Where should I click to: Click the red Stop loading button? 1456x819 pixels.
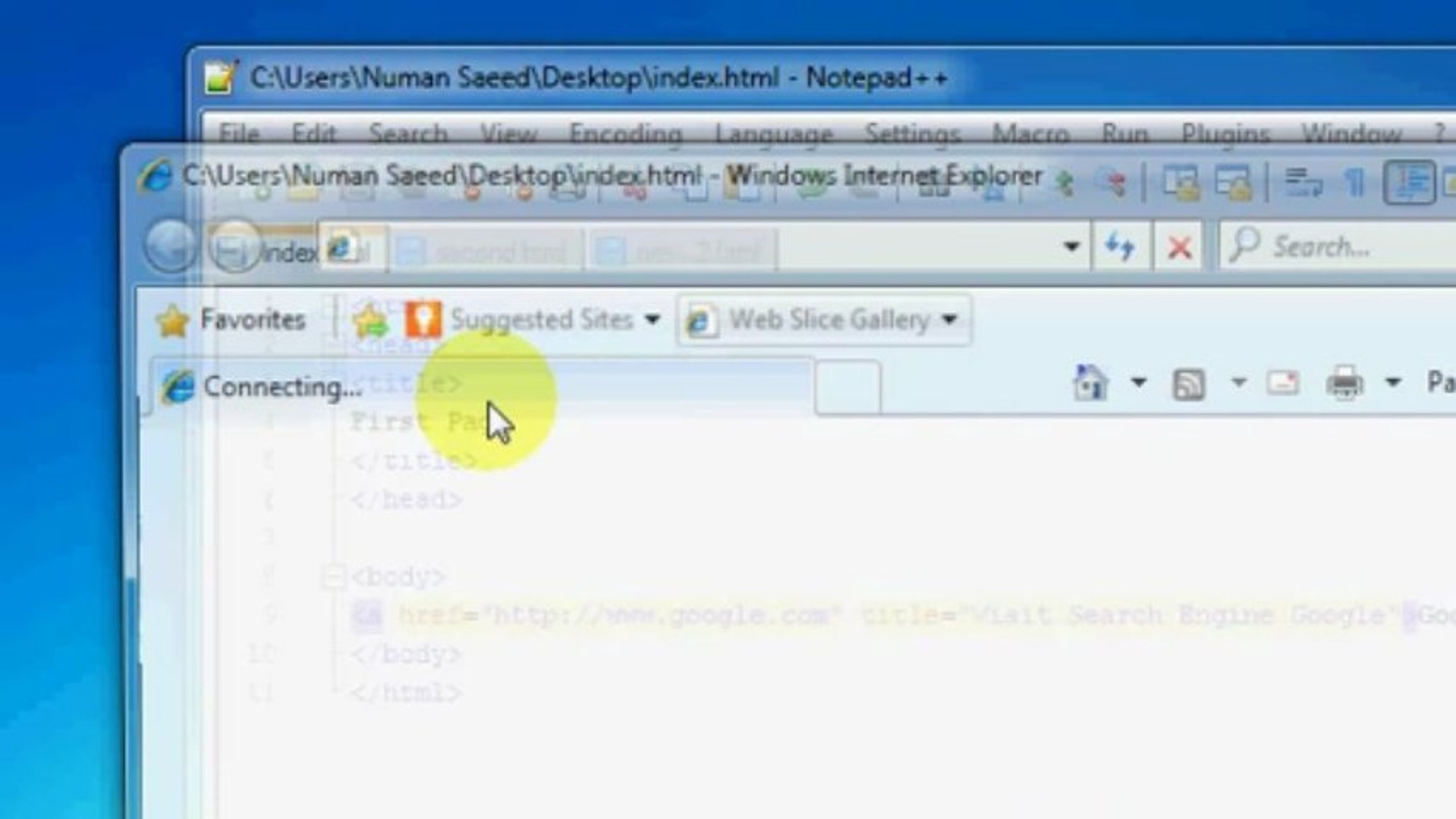pos(1178,246)
